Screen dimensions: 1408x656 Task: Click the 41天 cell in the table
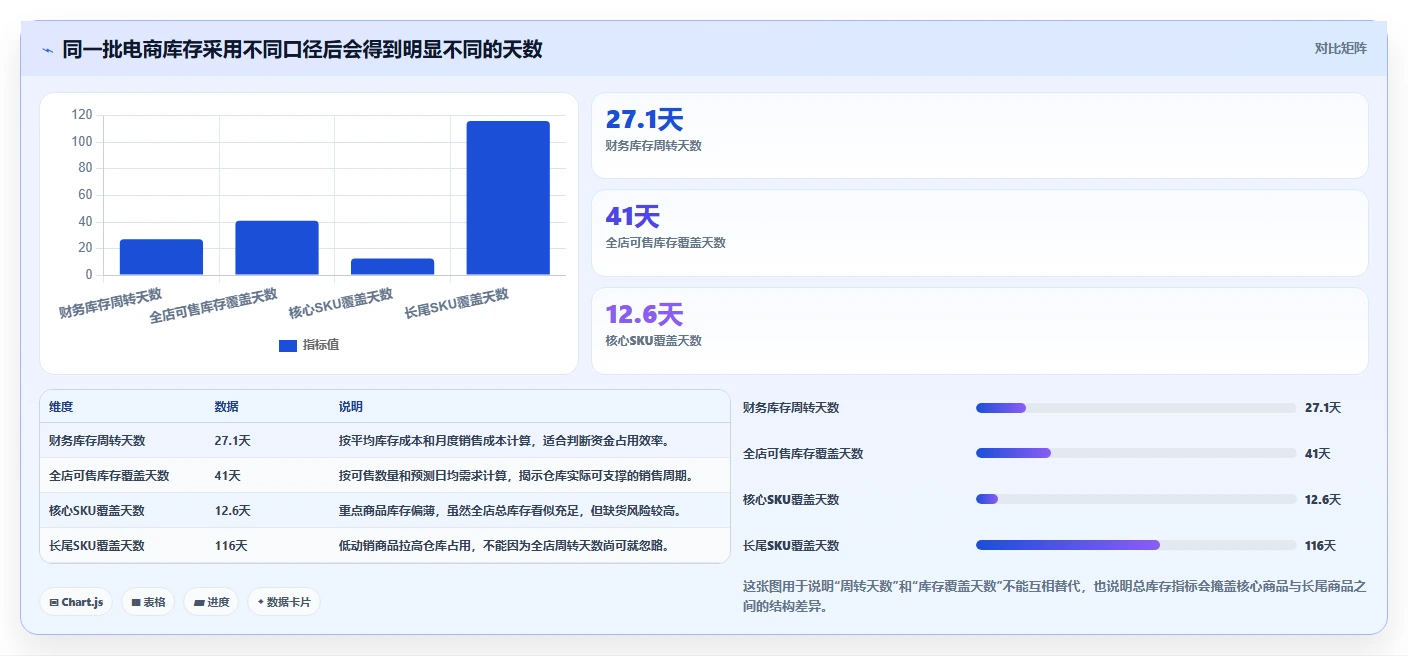227,476
